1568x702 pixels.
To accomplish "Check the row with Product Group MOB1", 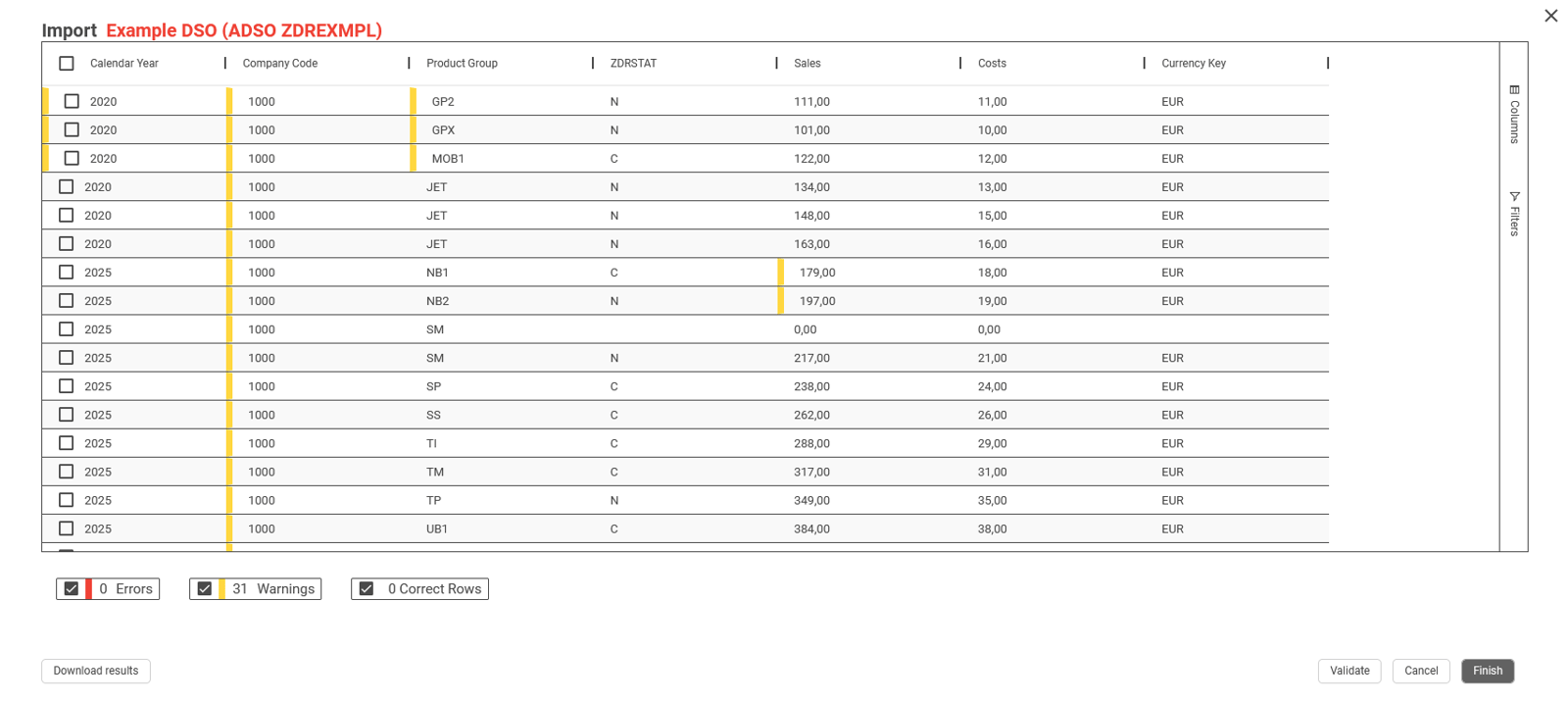I will [x=72, y=158].
